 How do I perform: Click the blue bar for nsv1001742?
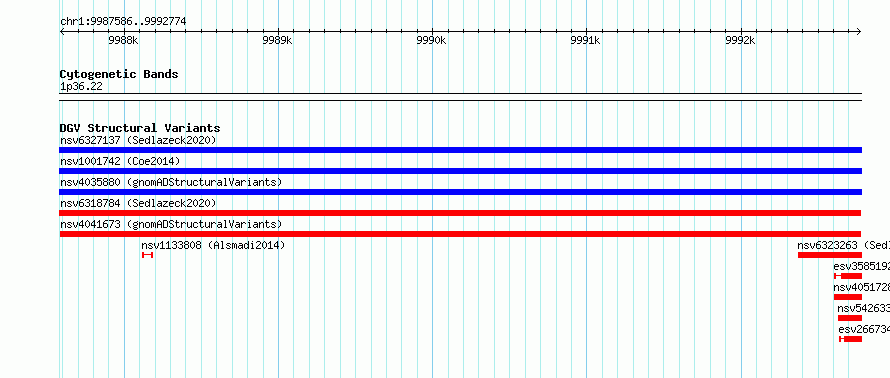click(x=460, y=171)
